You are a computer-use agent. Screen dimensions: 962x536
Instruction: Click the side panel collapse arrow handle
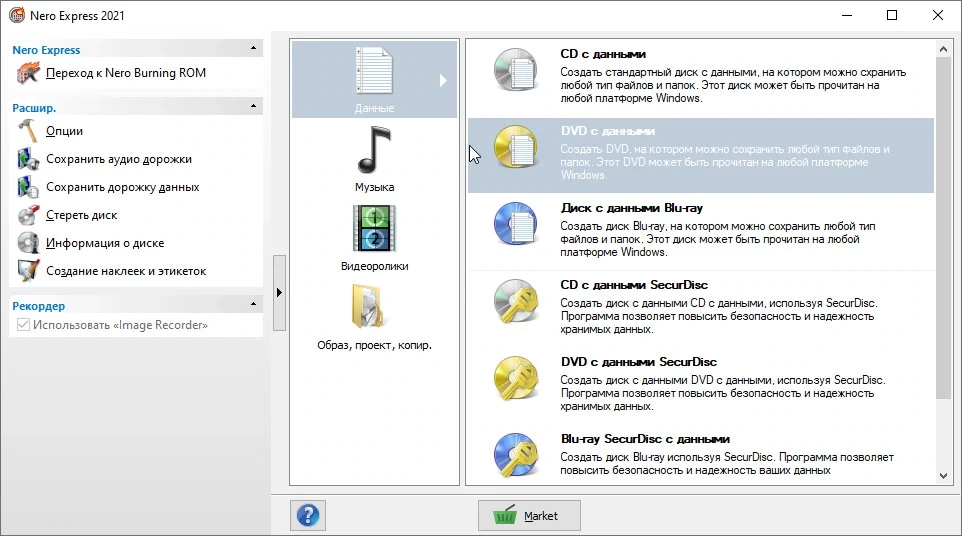pos(279,293)
